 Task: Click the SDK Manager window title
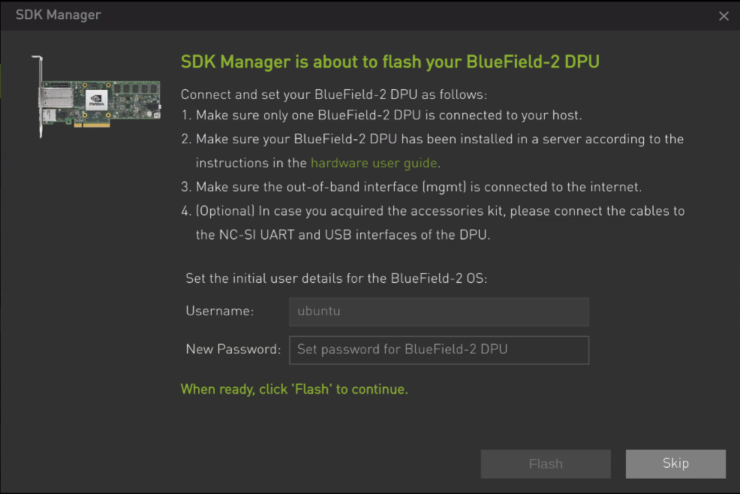(x=58, y=16)
